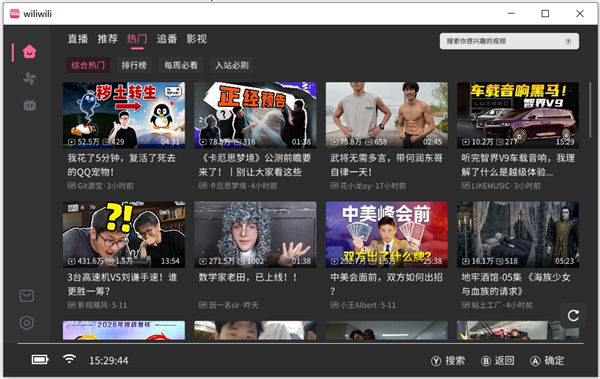The width and height of the screenshot is (600, 379).
Task: Click the clock time 15:29:44
Action: [x=109, y=361]
